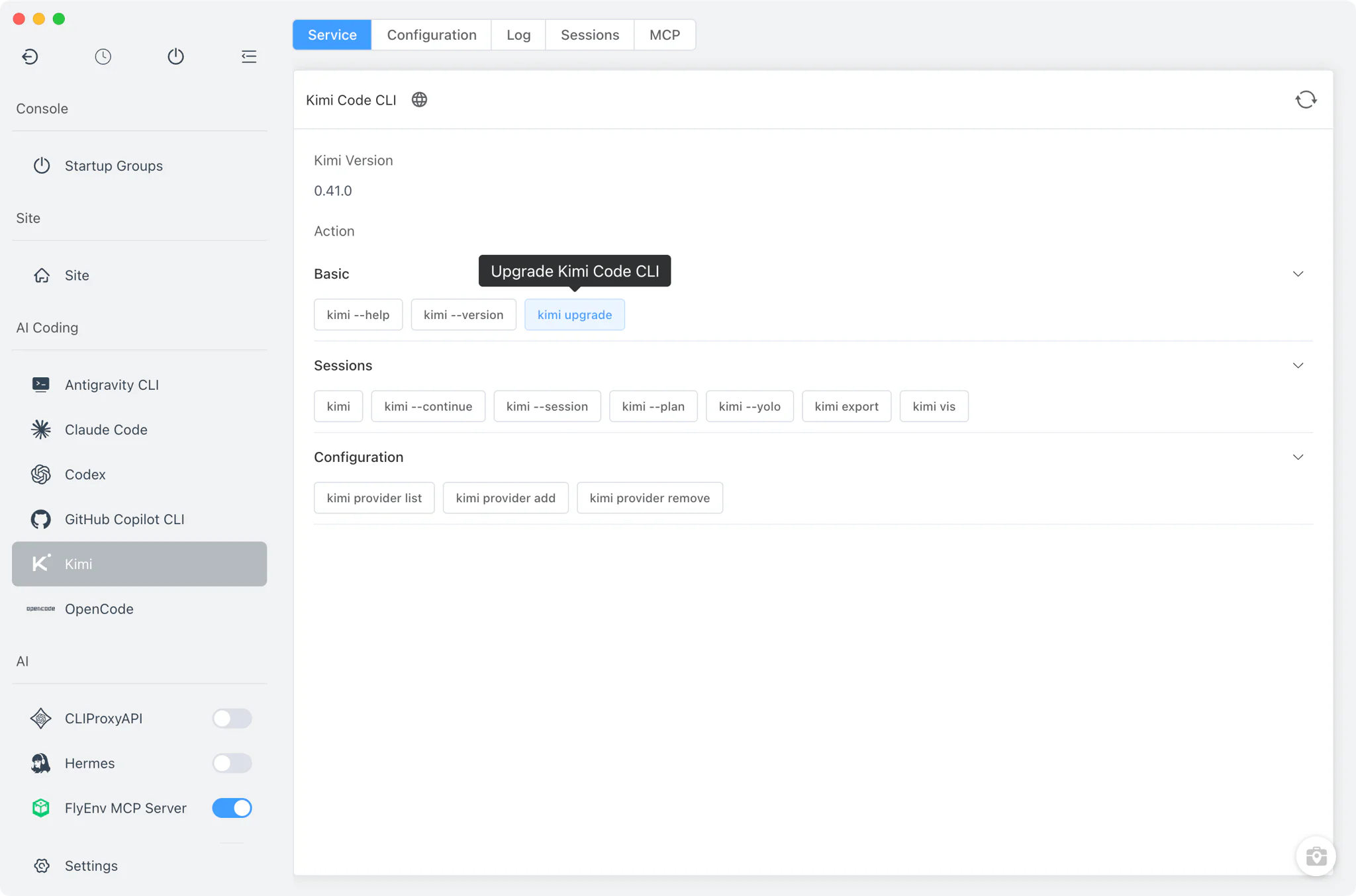
Task: Click the Kimi Version label
Action: [354, 161]
